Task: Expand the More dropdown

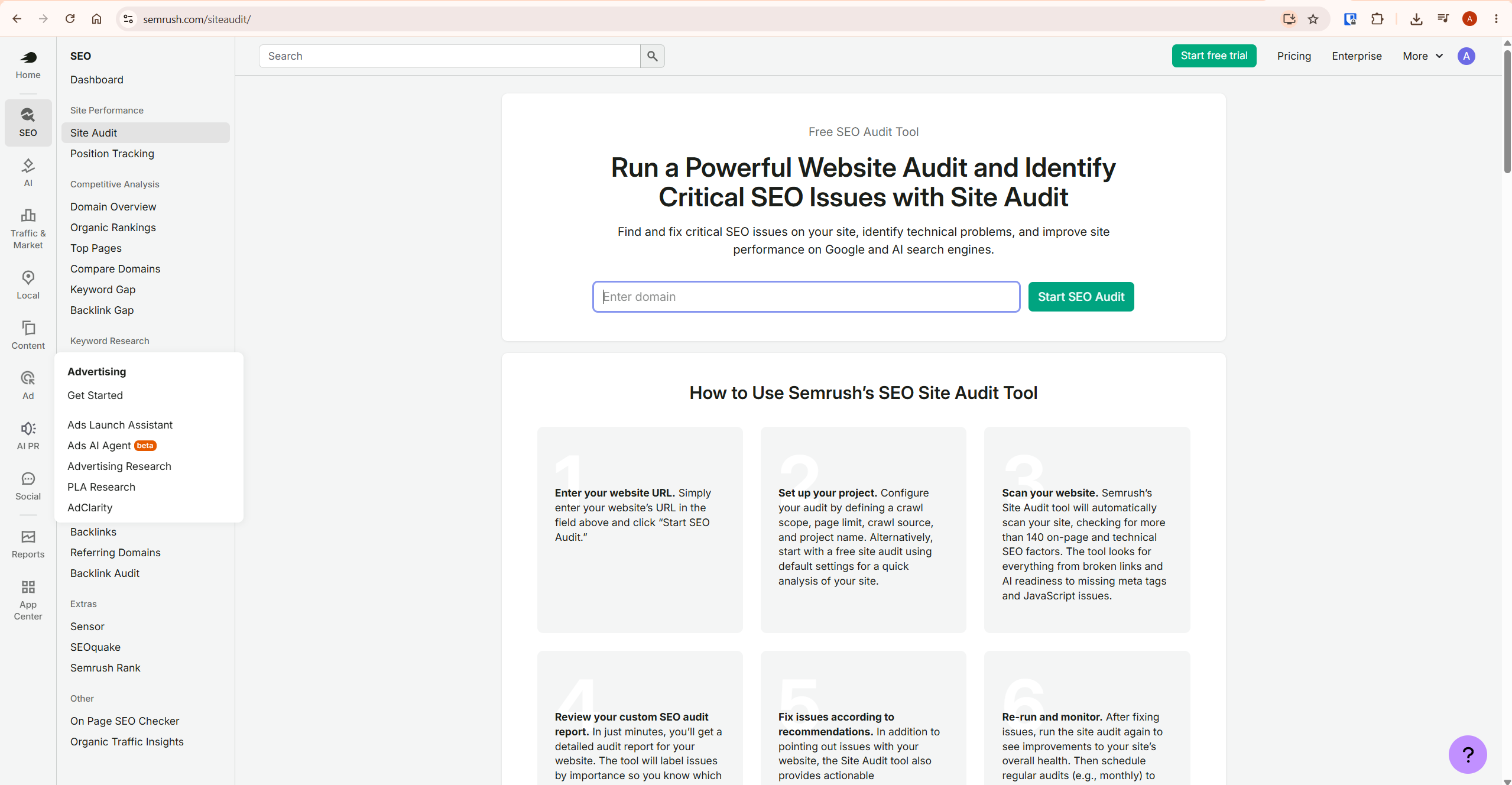Action: tap(1423, 56)
